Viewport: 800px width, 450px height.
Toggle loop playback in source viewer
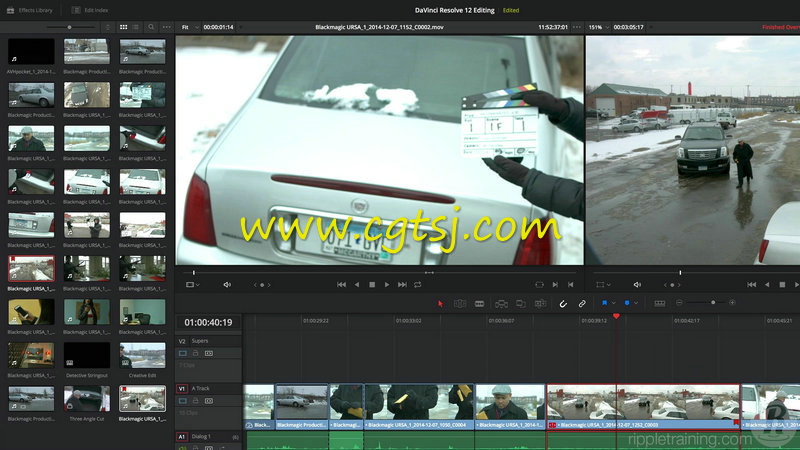tap(417, 285)
